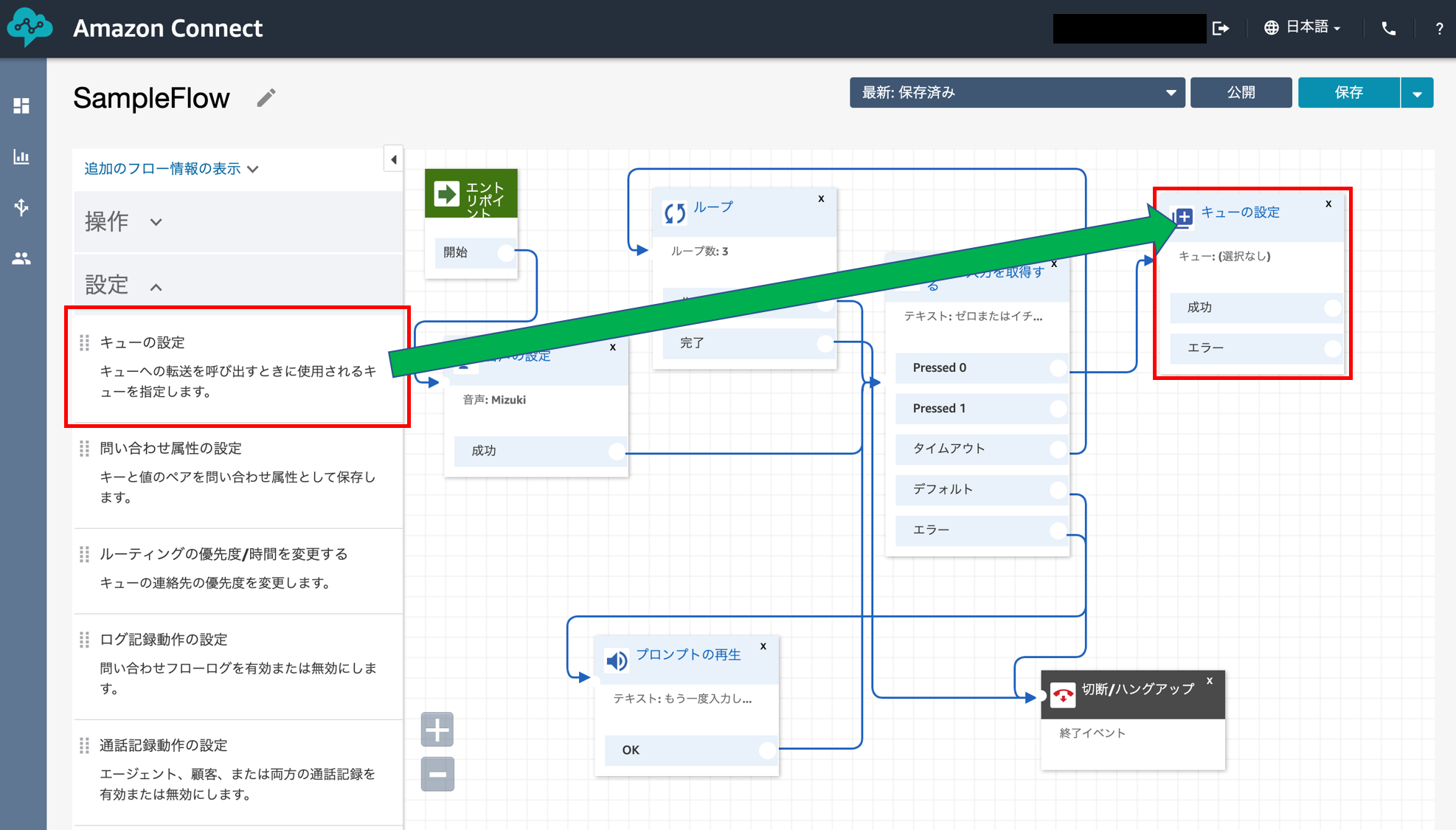Click the 開始 output connector on entry block

pyautogui.click(x=505, y=252)
